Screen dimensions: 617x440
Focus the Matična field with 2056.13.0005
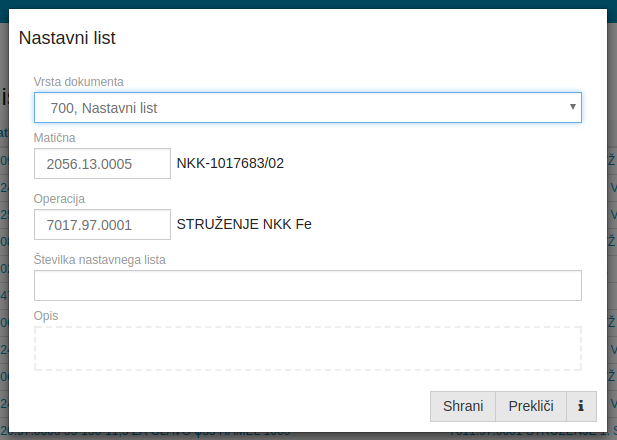point(102,164)
